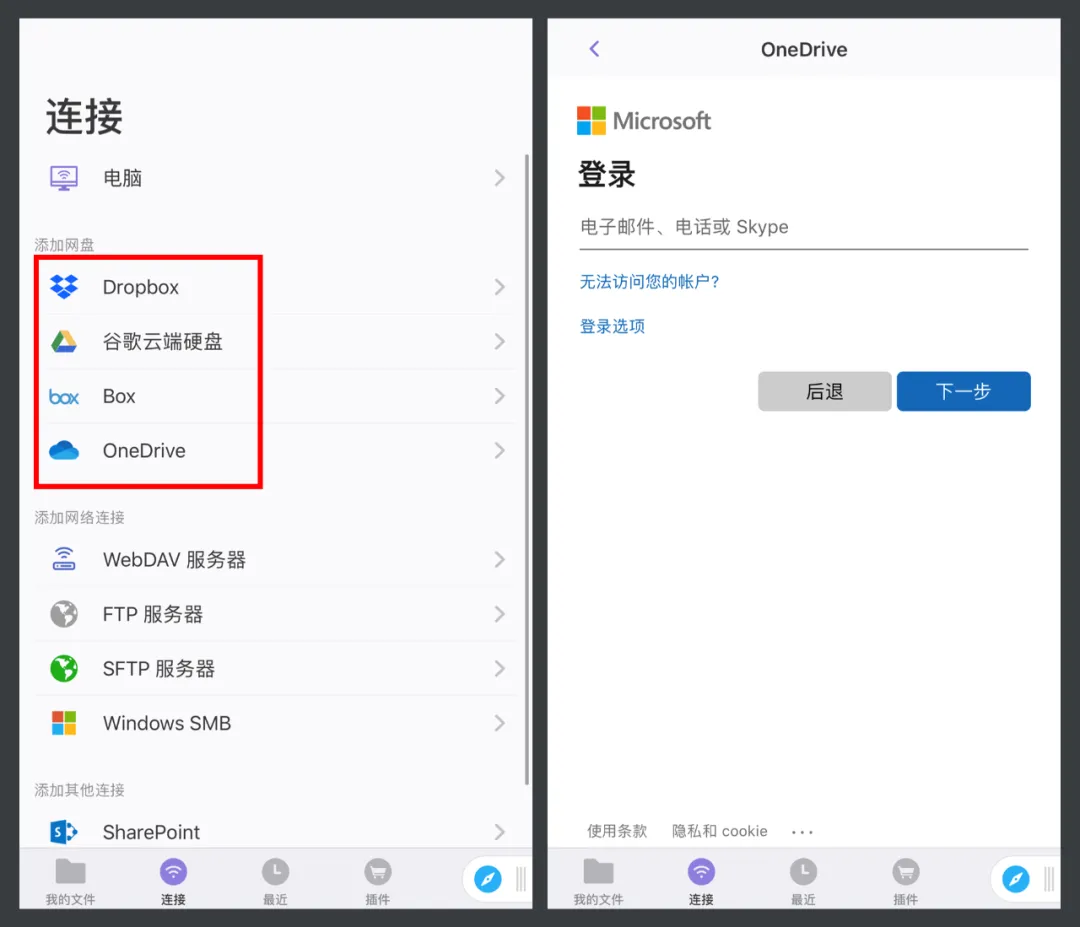Expand the 谷歌云端硬盘 row chevron
The width and height of the screenshot is (1080, 927).
tap(500, 341)
